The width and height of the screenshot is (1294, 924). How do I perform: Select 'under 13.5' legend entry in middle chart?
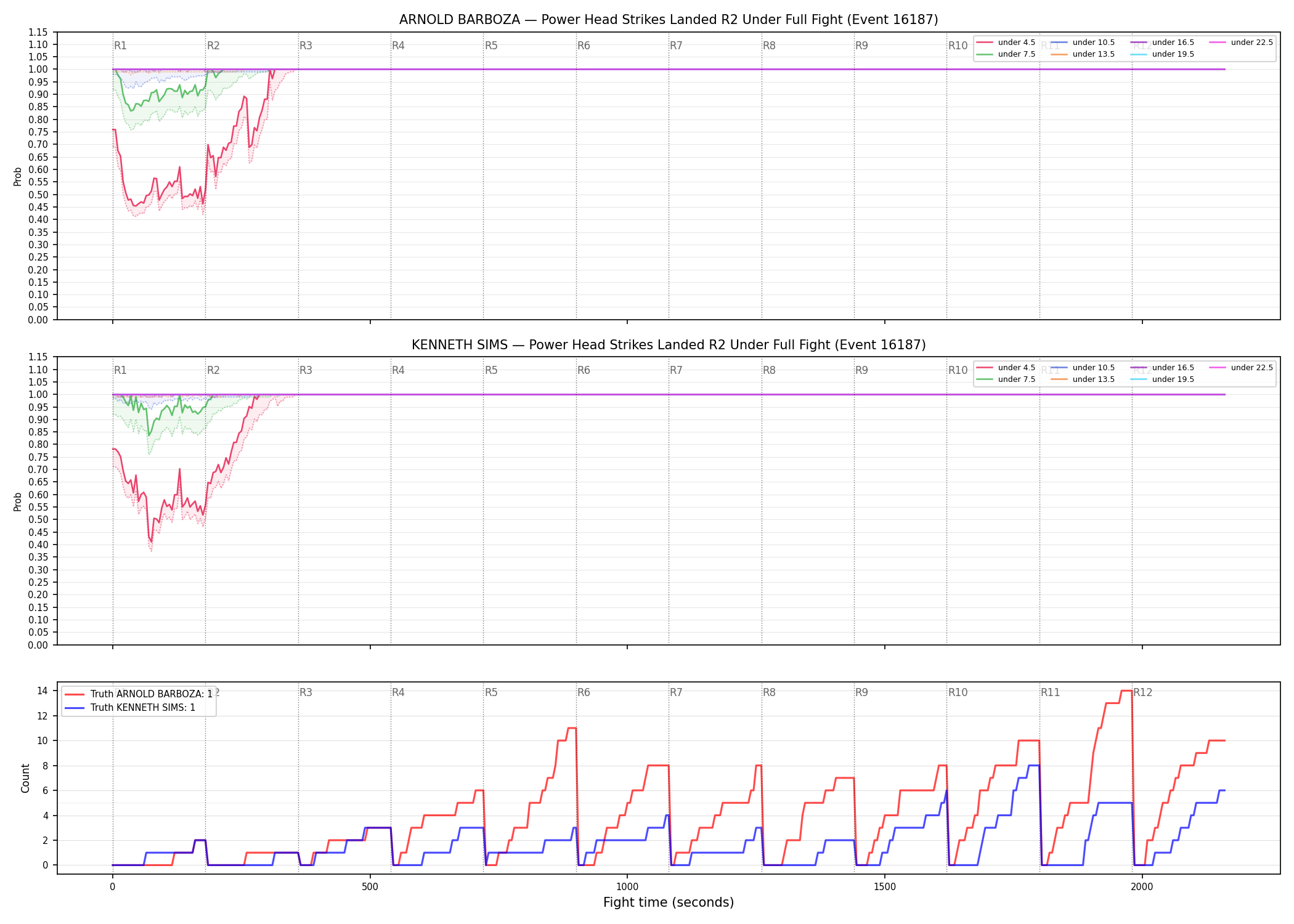pos(1083,379)
